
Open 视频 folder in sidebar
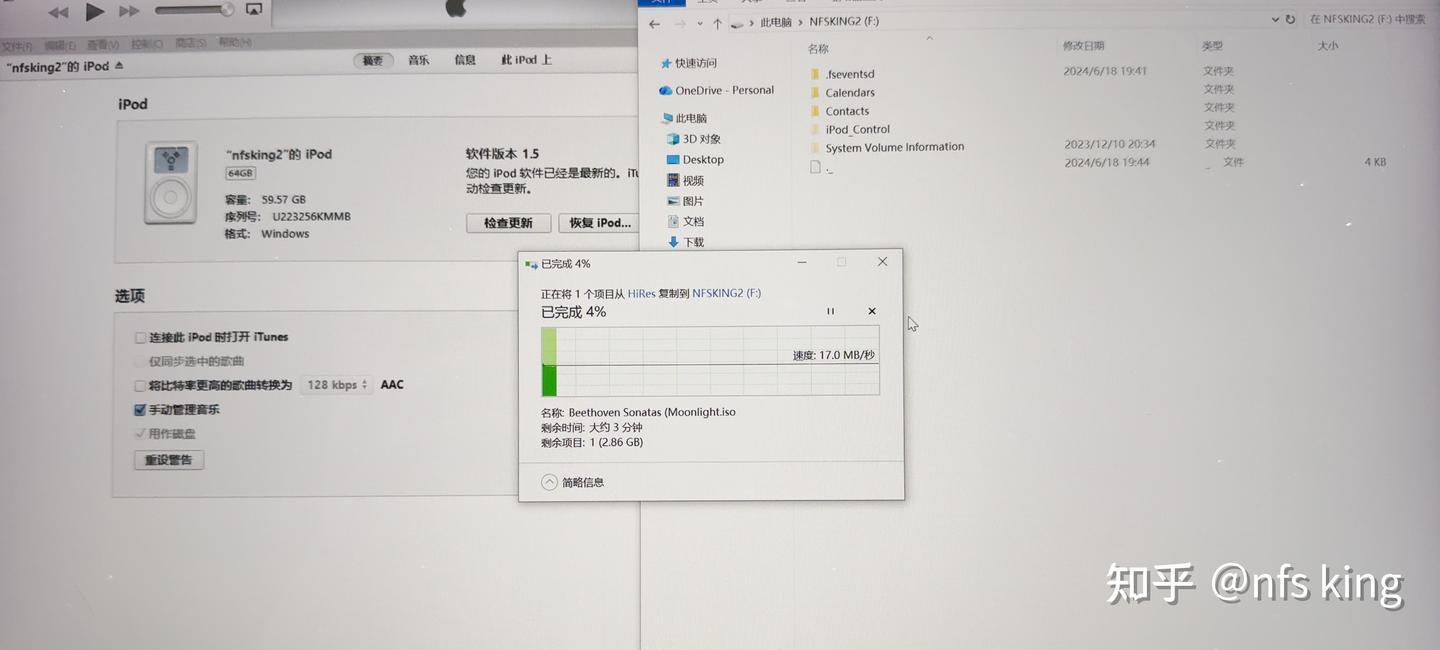[685, 181]
